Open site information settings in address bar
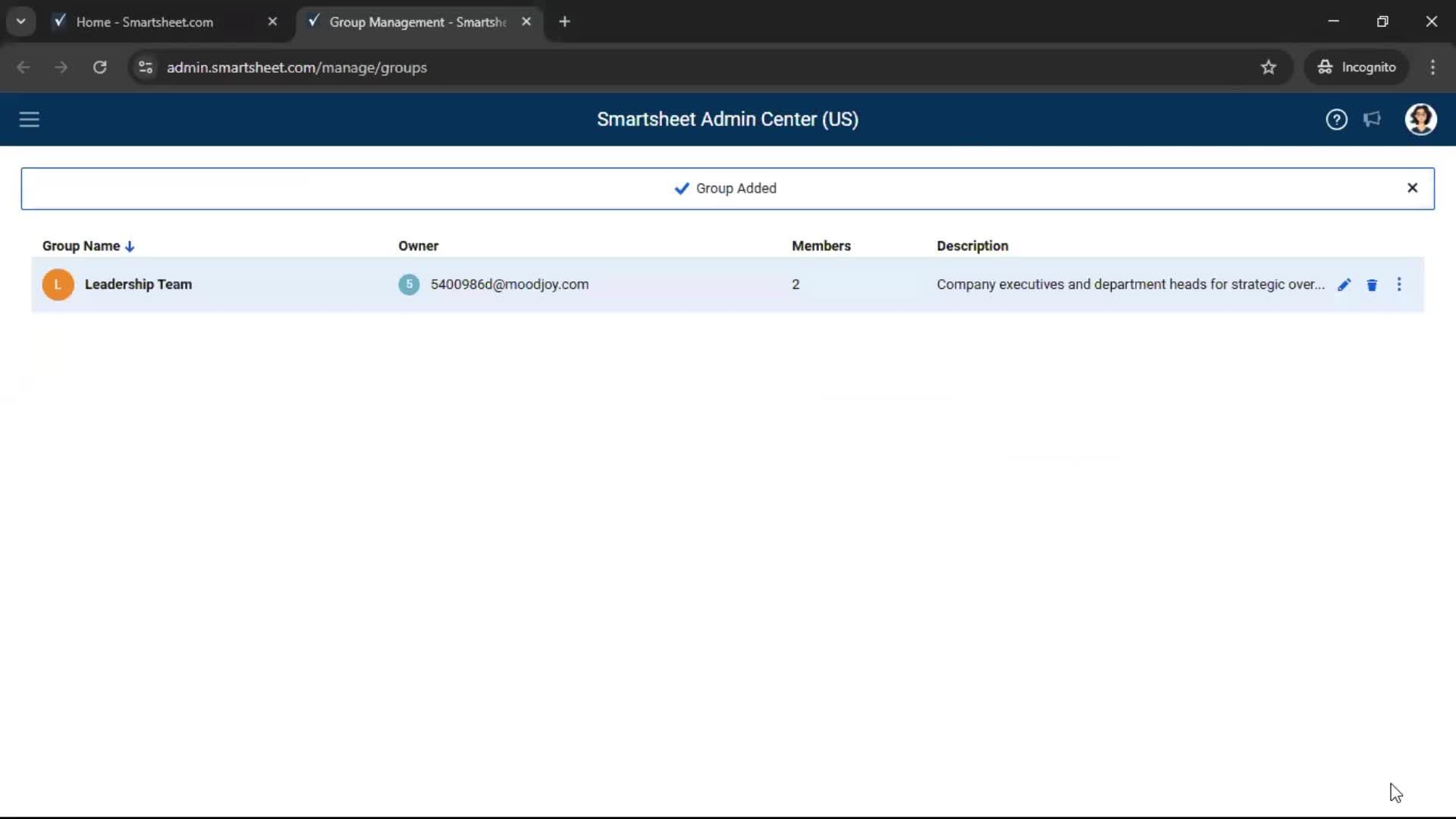 (145, 67)
